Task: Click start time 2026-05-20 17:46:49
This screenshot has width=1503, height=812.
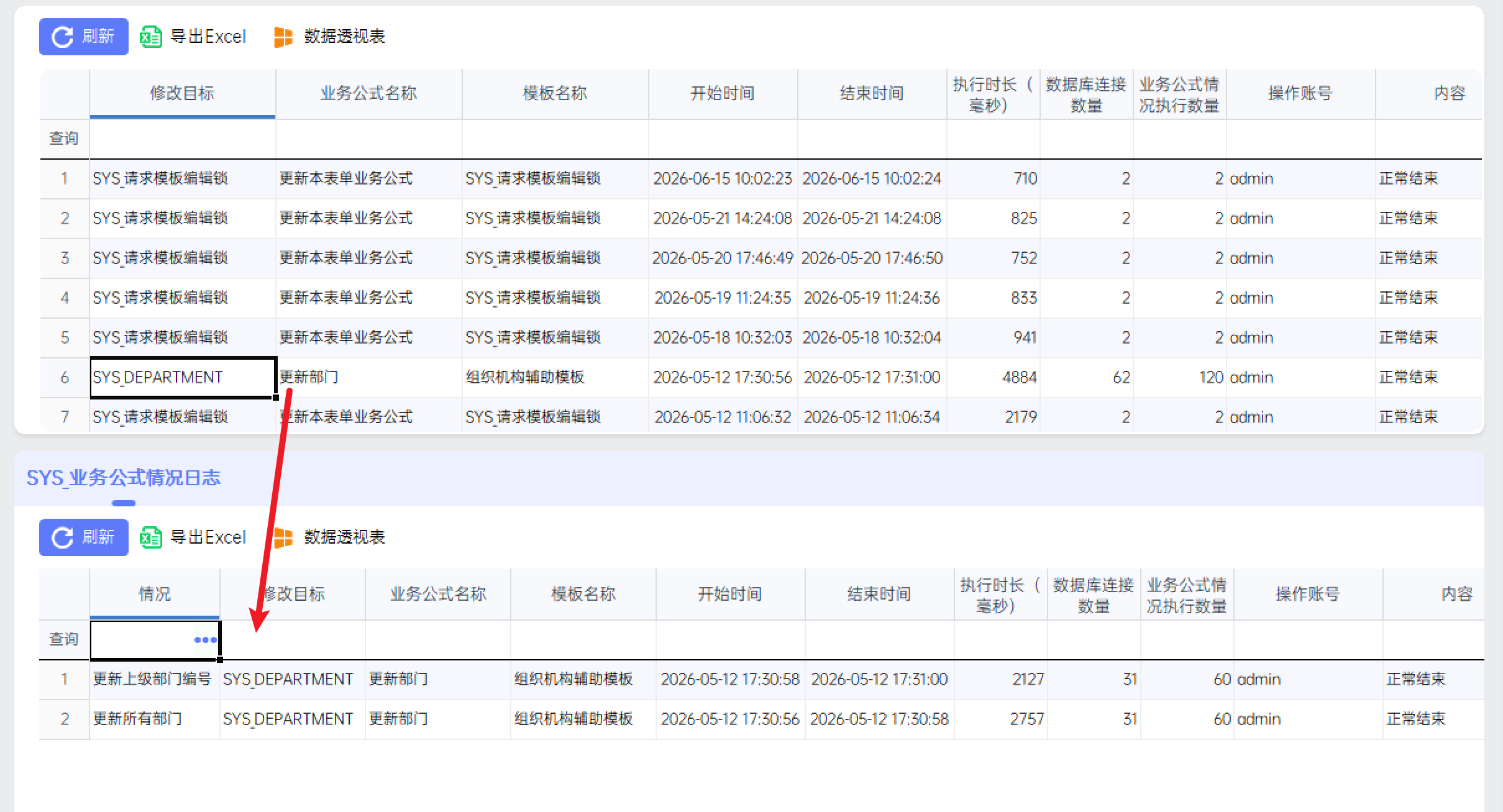Action: [x=723, y=258]
